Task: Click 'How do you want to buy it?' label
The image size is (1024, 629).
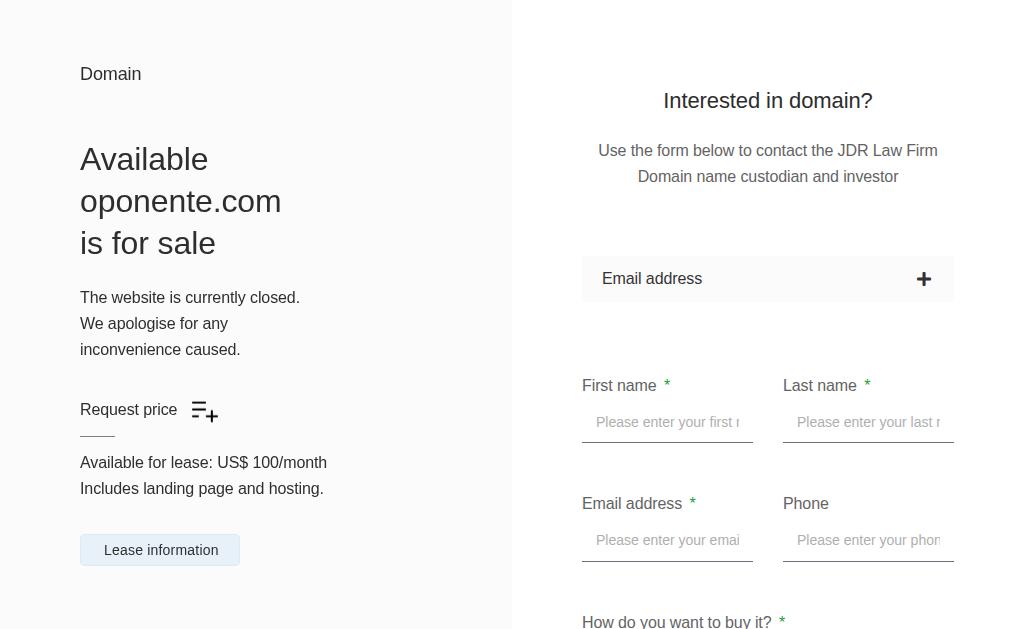Action: coord(677,622)
